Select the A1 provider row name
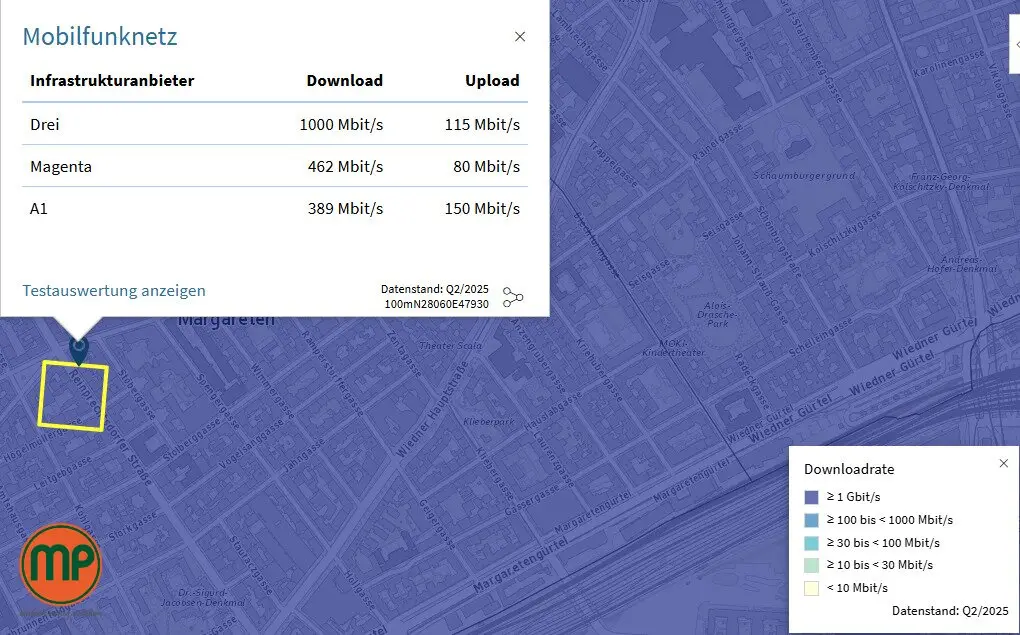The height and width of the screenshot is (635, 1020). (x=38, y=209)
